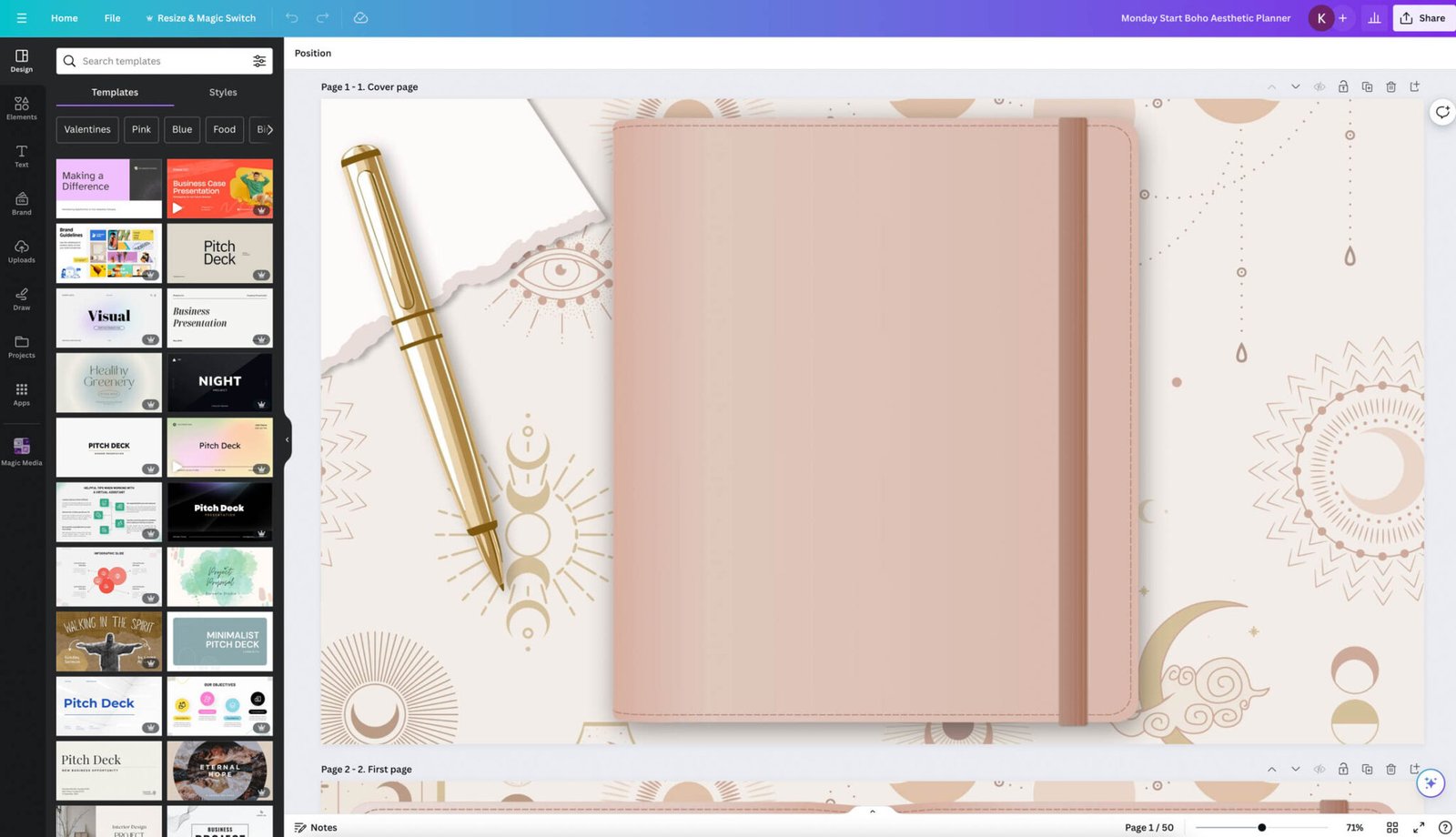
Task: Expand the page thumbnails strip
Action: tap(873, 811)
